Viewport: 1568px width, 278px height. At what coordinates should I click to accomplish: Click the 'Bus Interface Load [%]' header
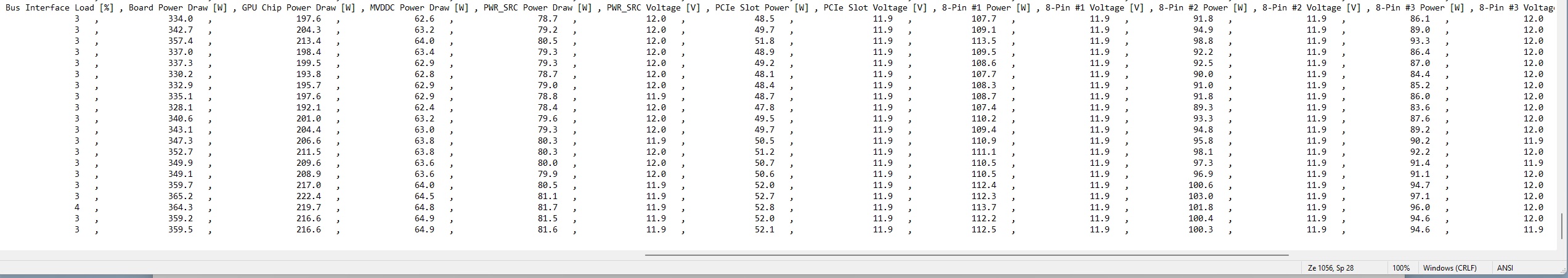pos(60,8)
